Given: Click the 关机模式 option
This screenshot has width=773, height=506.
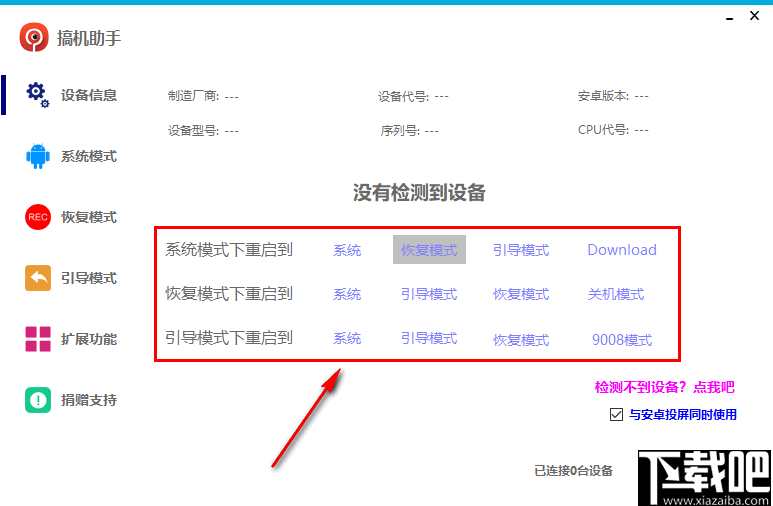Looking at the screenshot, I should (616, 294).
